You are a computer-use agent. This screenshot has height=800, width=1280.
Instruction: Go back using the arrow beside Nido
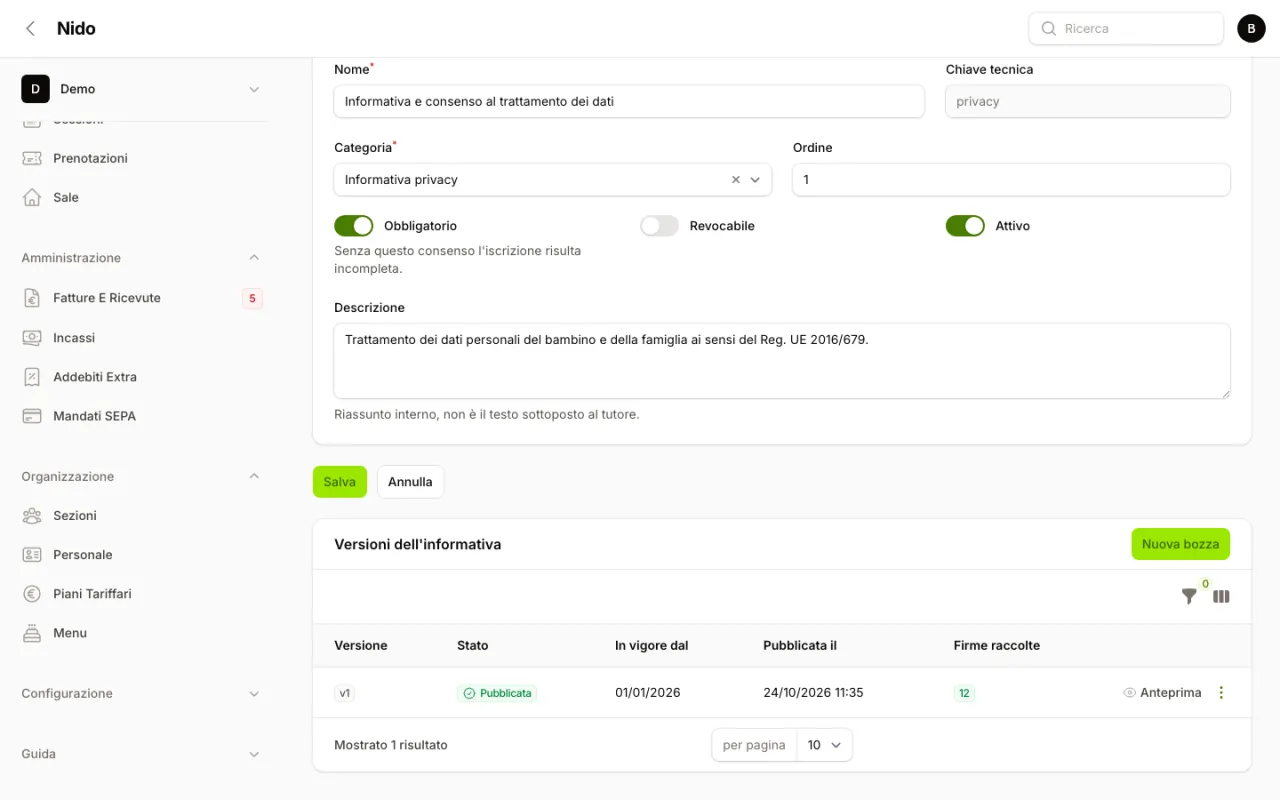(x=31, y=28)
